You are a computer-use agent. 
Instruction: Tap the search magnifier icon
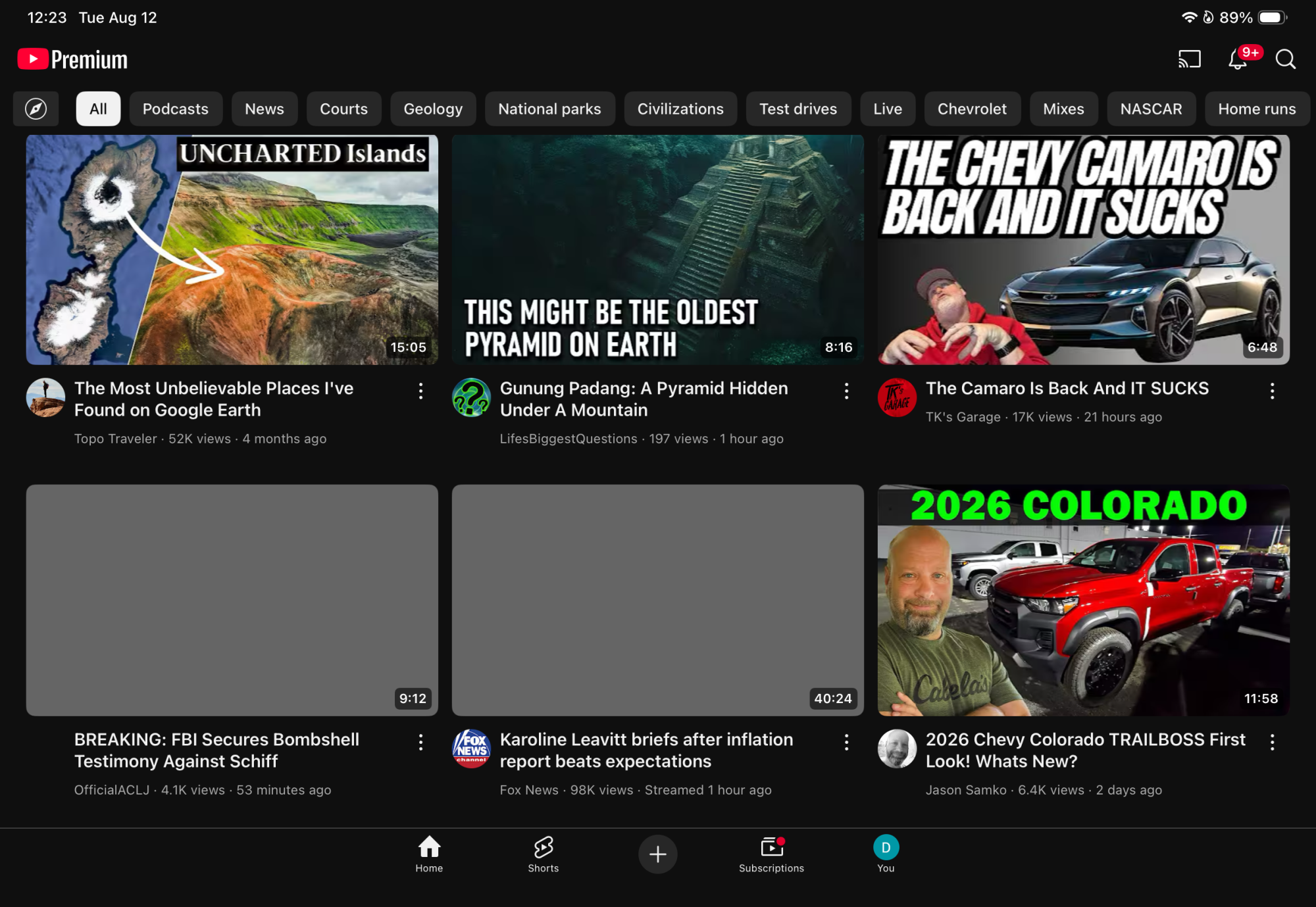click(1285, 60)
